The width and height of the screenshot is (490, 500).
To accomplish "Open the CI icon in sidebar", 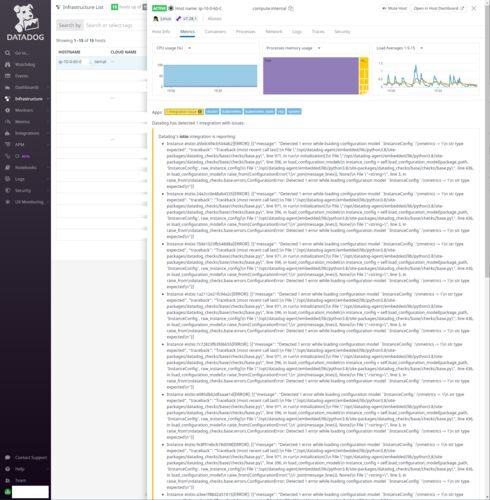I will coord(7,156).
